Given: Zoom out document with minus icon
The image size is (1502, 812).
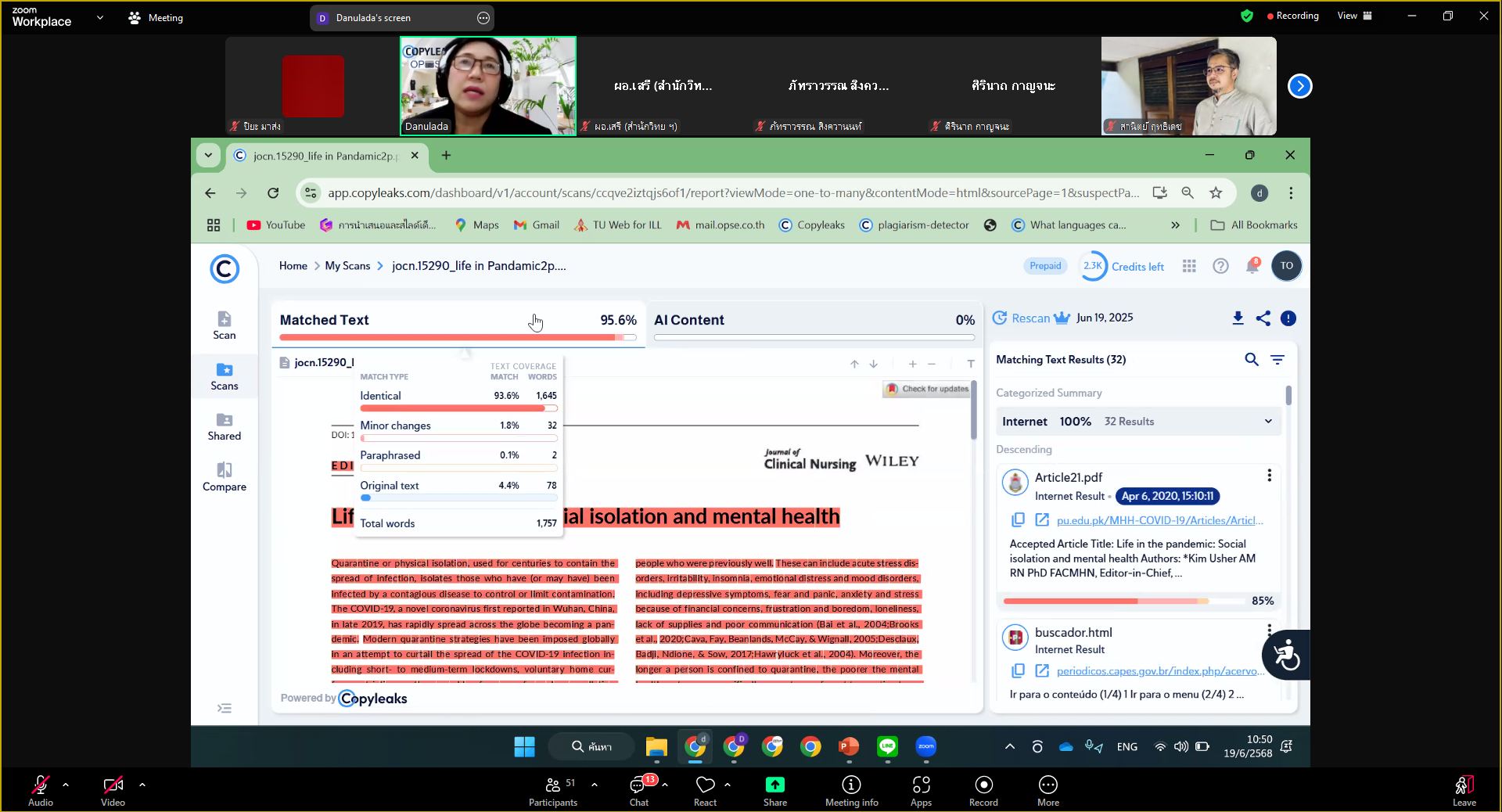Looking at the screenshot, I should [x=932, y=364].
